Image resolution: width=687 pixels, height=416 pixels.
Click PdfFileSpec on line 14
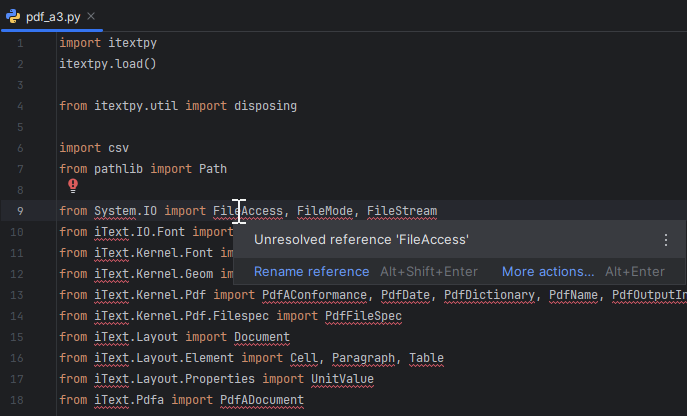(x=360, y=316)
